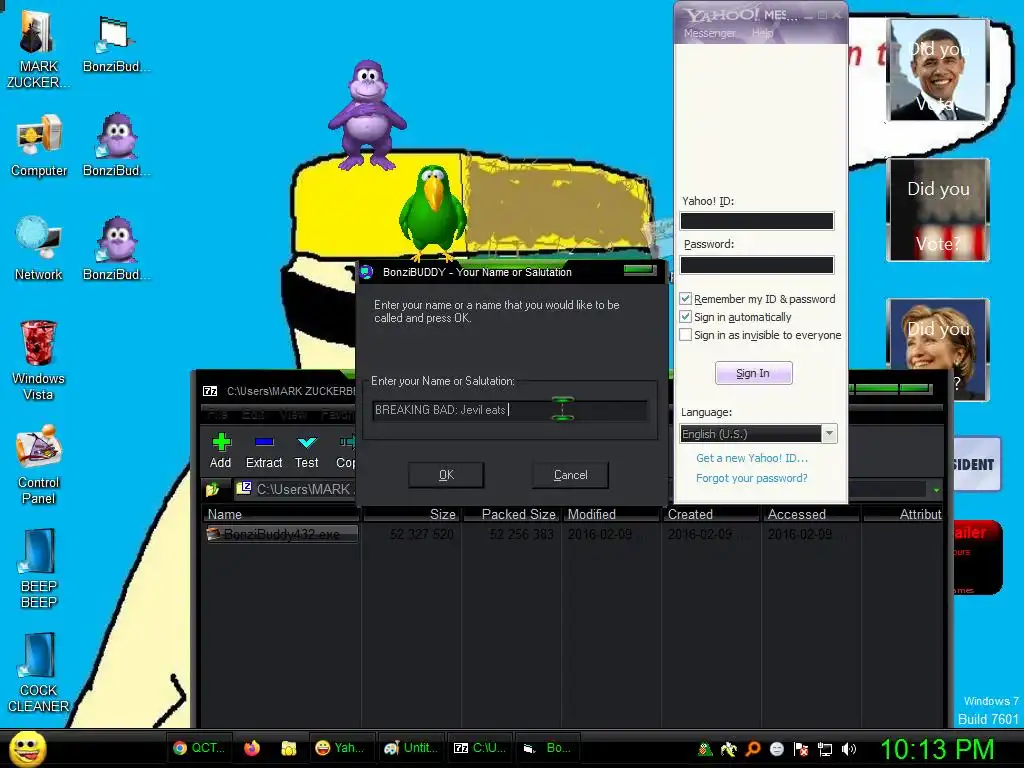The height and width of the screenshot is (768, 1024).
Task: Sort by Name column in 7-Zip
Action: click(281, 515)
